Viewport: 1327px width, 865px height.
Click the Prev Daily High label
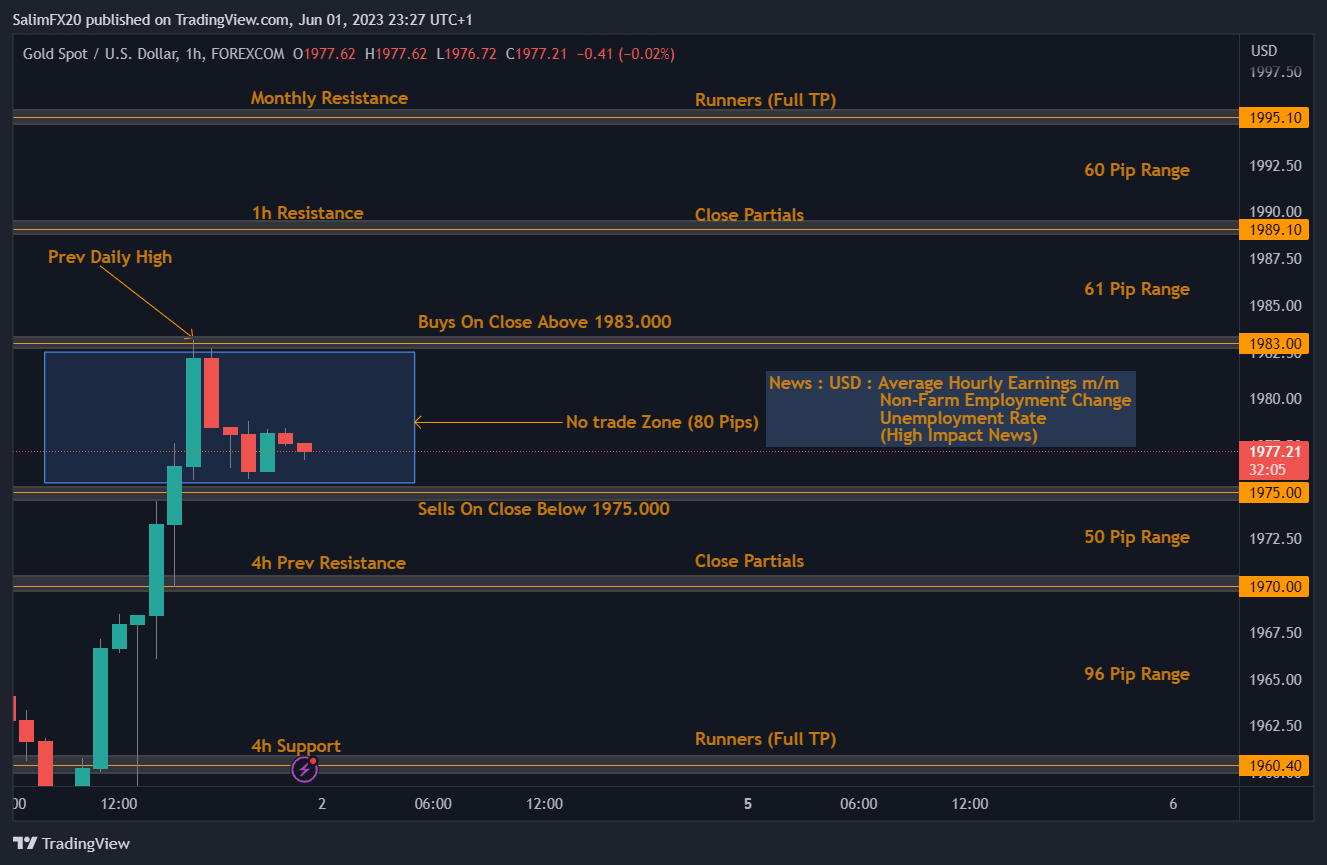pyautogui.click(x=110, y=256)
